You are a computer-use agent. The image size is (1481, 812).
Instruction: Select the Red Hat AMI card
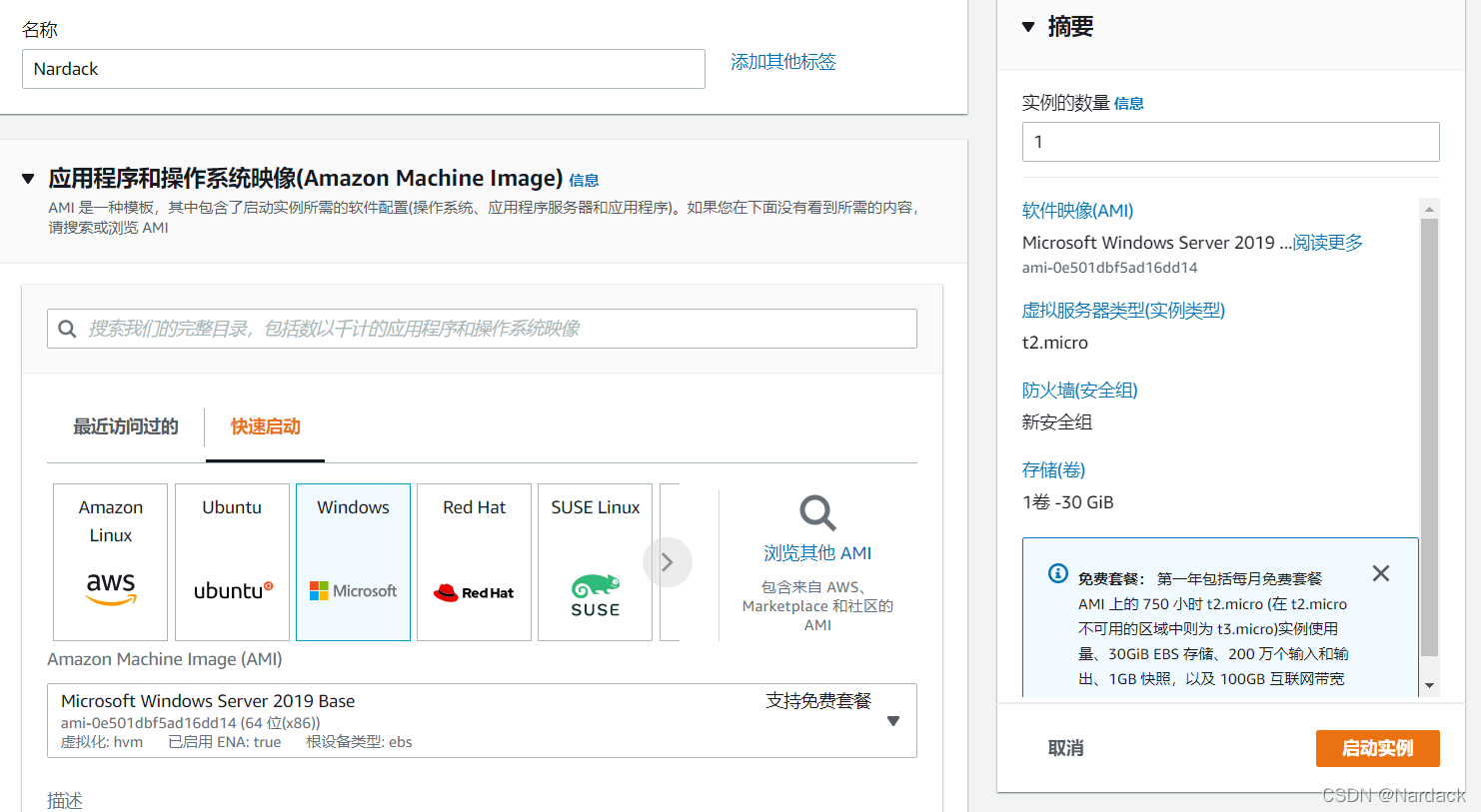pyautogui.click(x=474, y=562)
